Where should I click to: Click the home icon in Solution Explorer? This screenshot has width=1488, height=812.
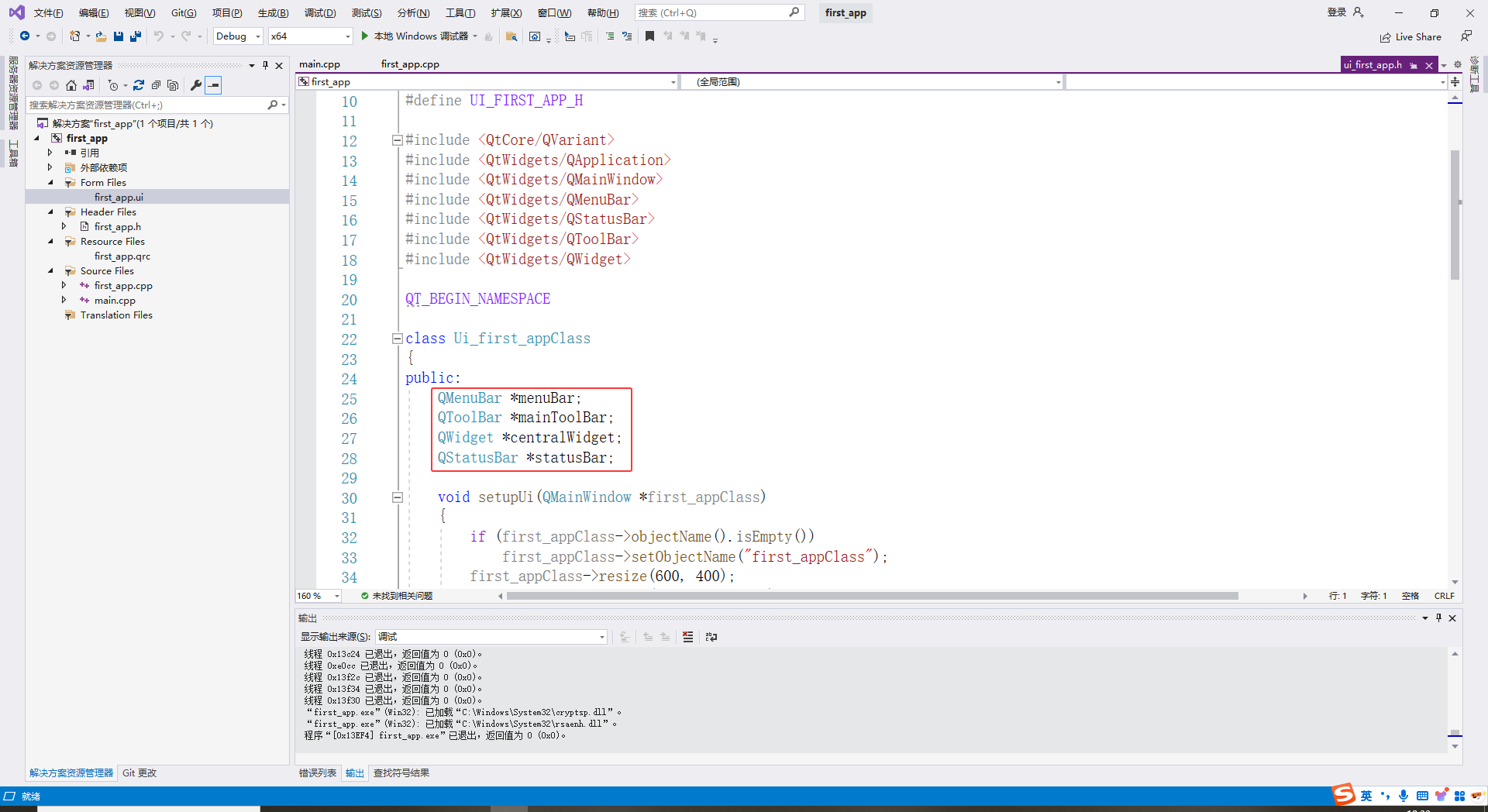(71, 85)
